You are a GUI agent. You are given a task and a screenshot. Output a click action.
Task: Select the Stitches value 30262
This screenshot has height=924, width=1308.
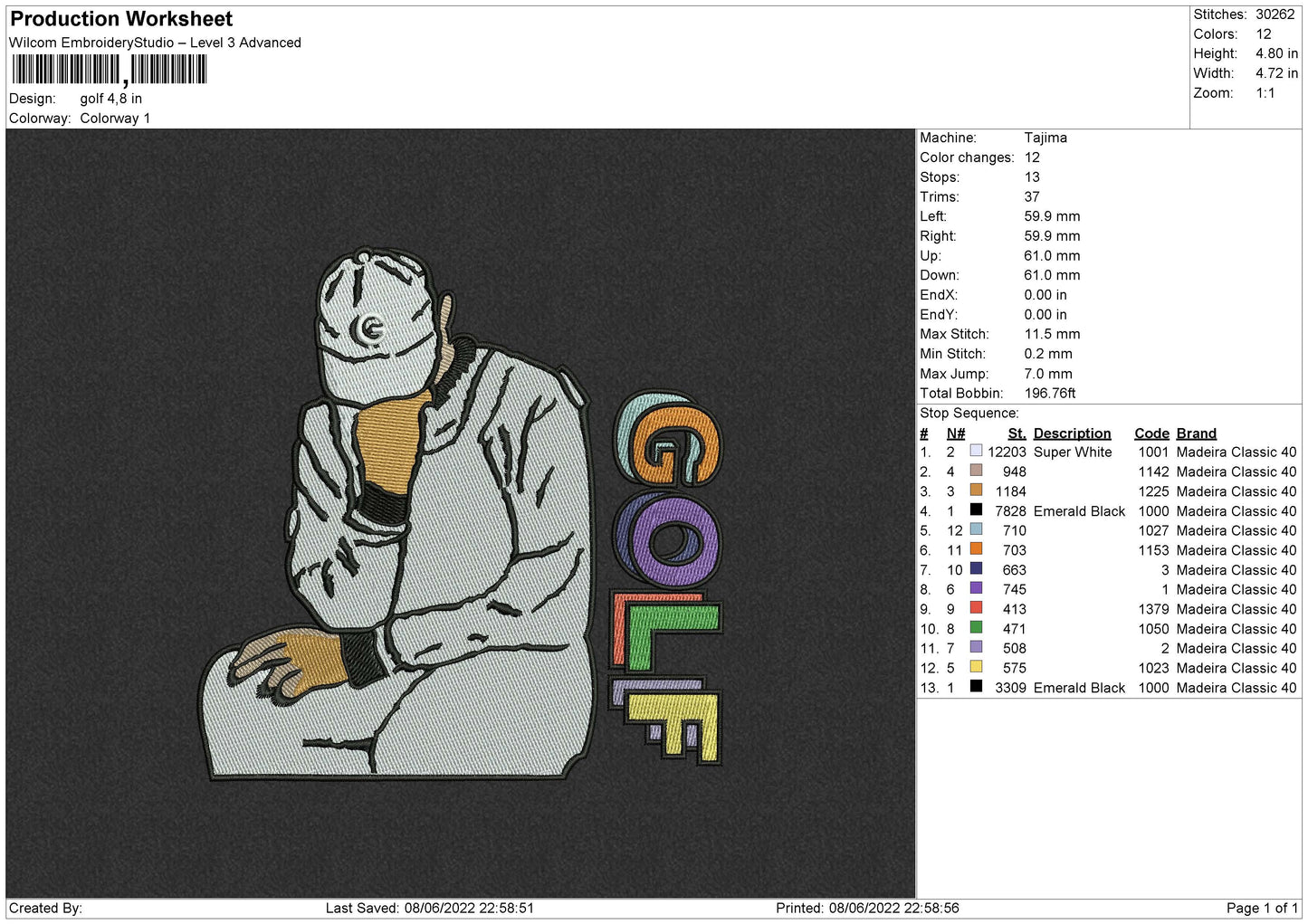[1275, 14]
